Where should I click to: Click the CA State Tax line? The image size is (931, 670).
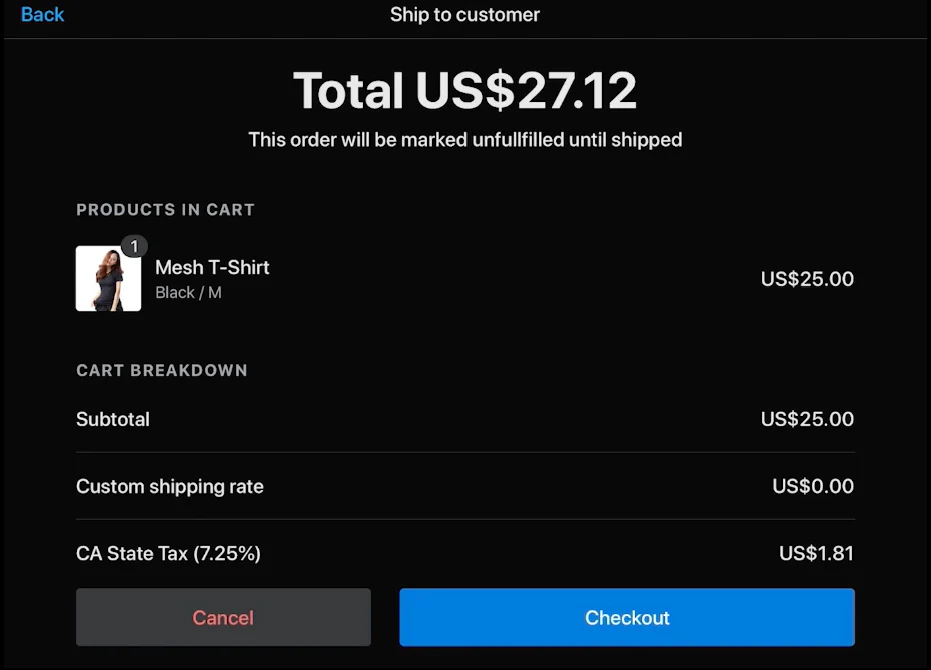coord(168,553)
